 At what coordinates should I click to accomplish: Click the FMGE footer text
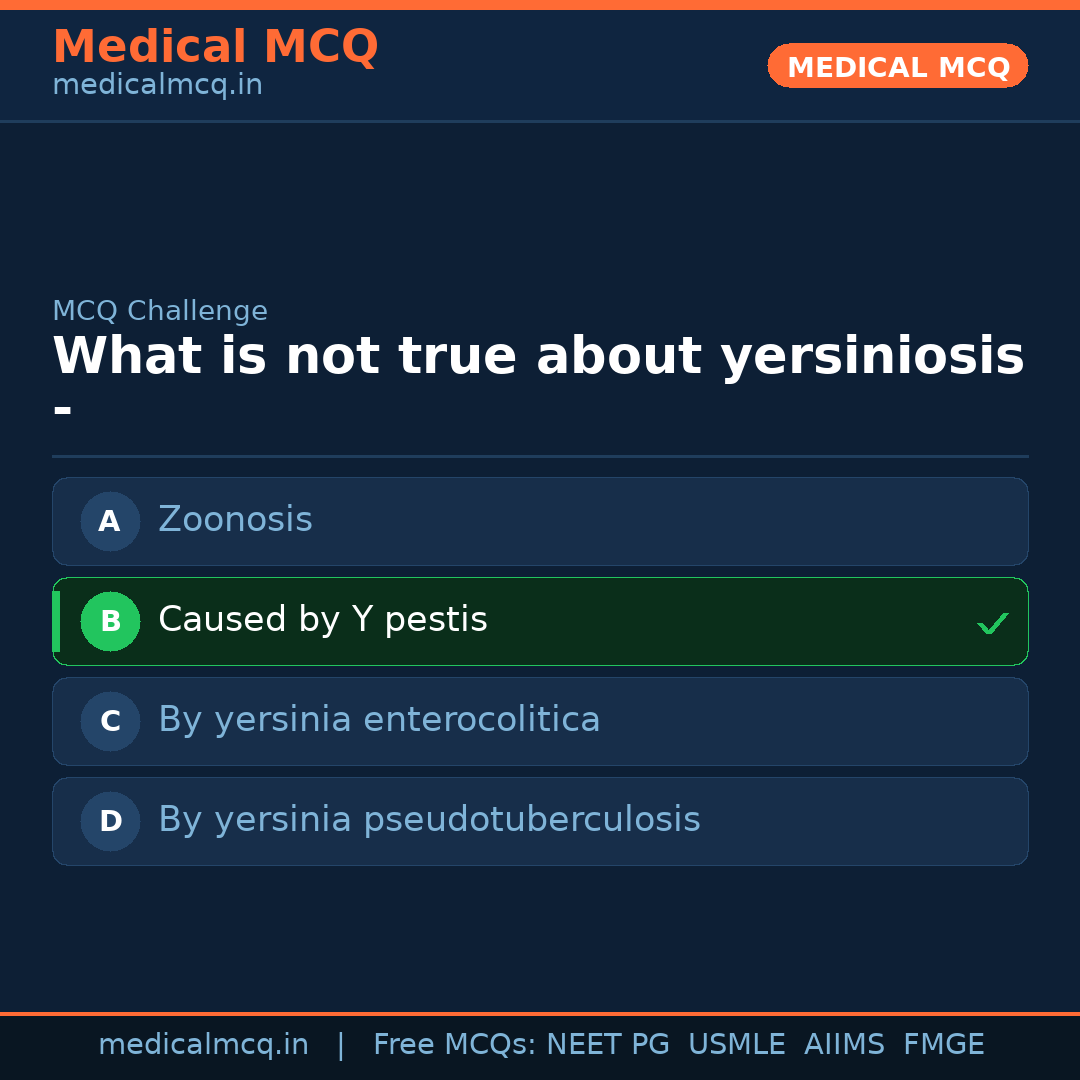[944, 1045]
